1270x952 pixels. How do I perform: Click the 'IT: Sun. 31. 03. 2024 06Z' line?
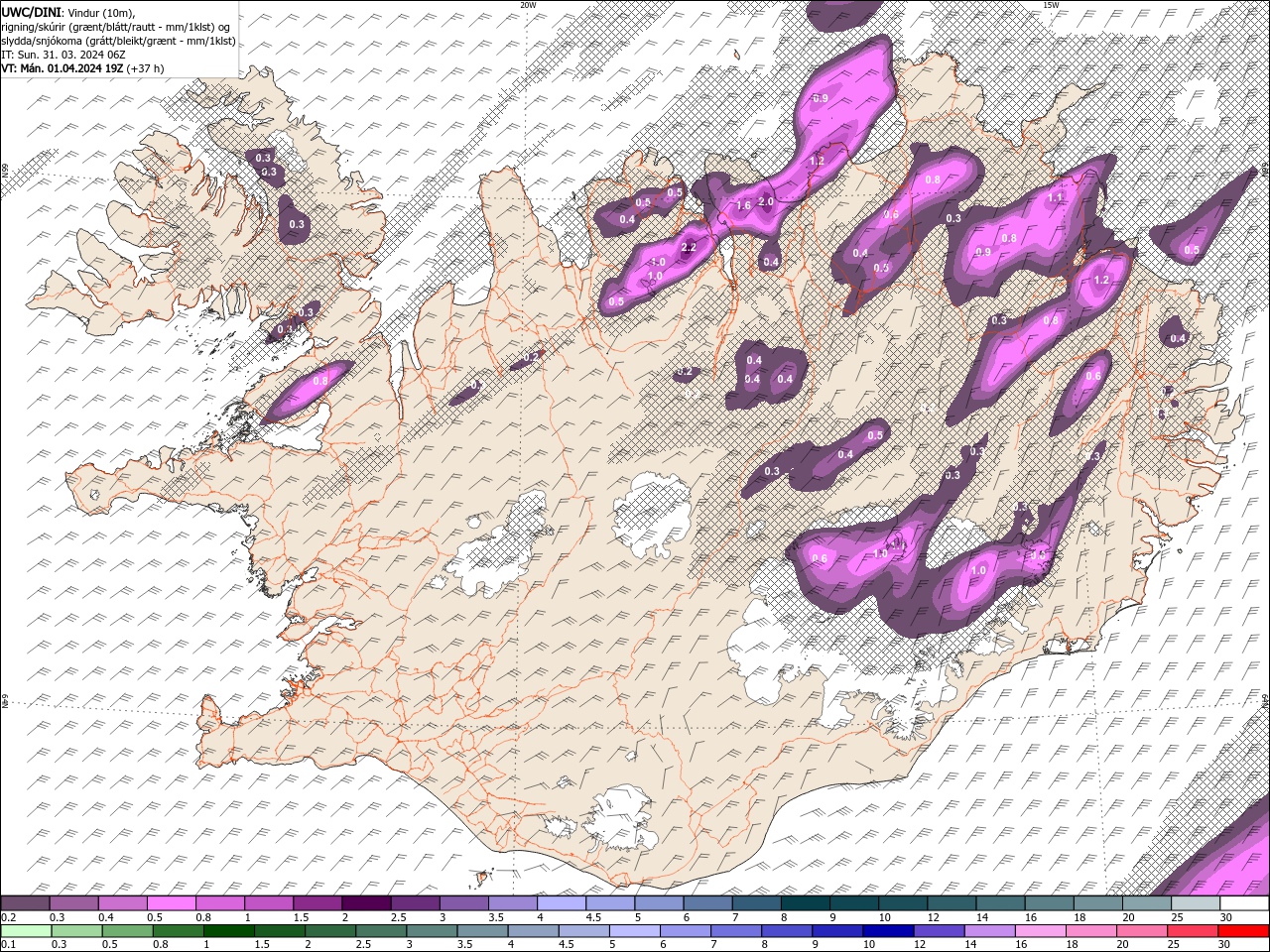65,55
